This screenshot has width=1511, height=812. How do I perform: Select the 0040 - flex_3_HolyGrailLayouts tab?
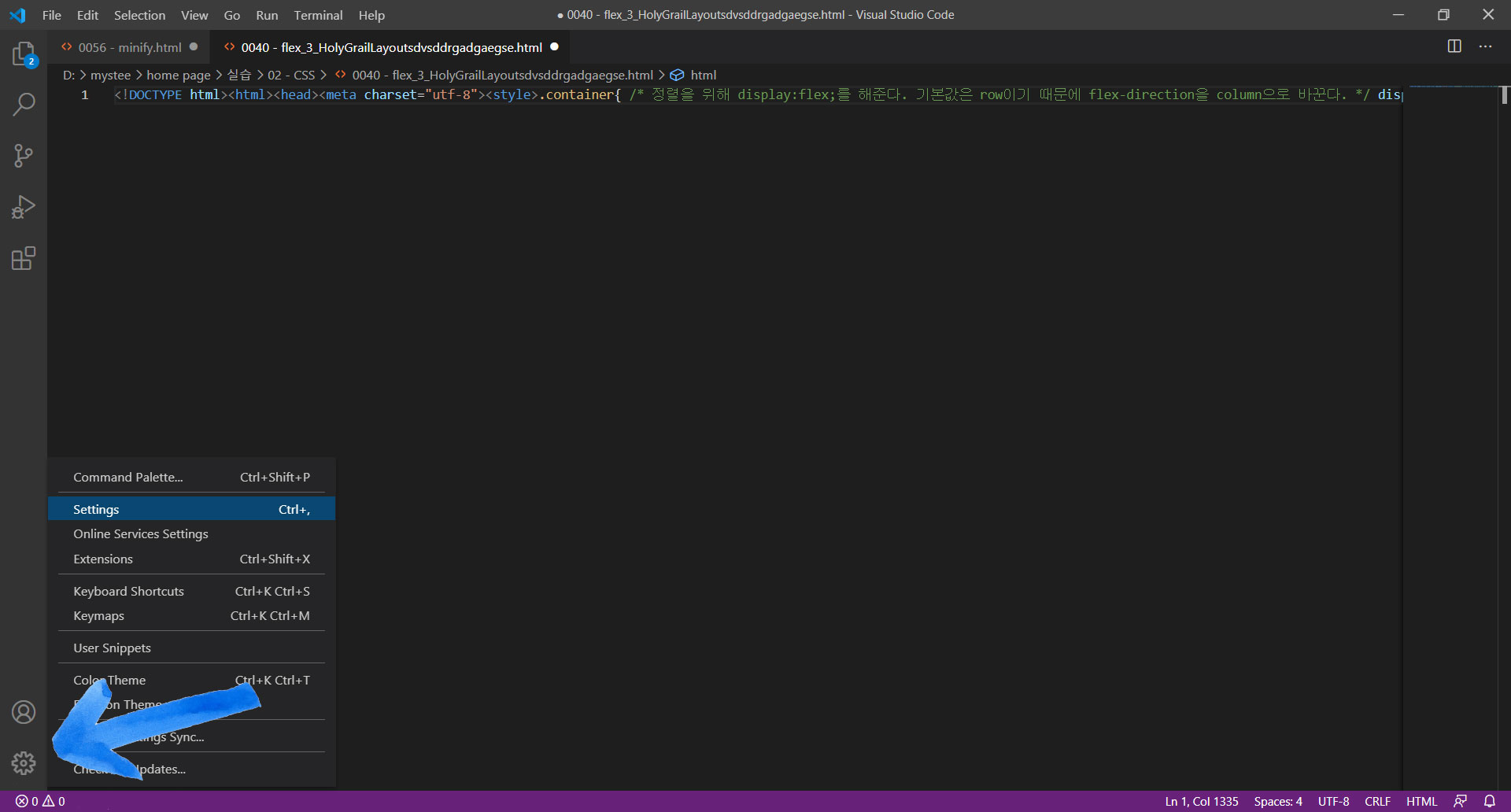(391, 47)
